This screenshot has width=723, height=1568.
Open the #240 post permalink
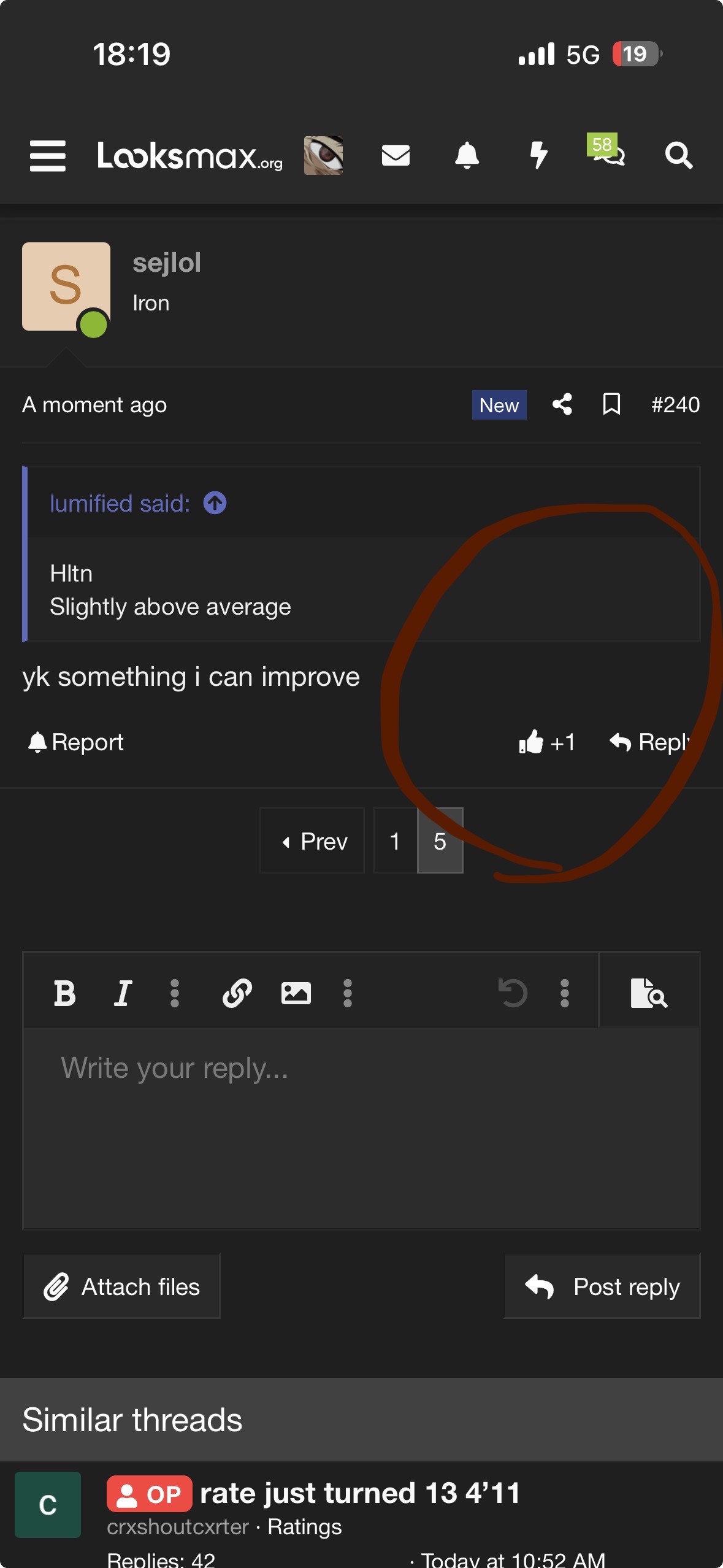tap(675, 405)
